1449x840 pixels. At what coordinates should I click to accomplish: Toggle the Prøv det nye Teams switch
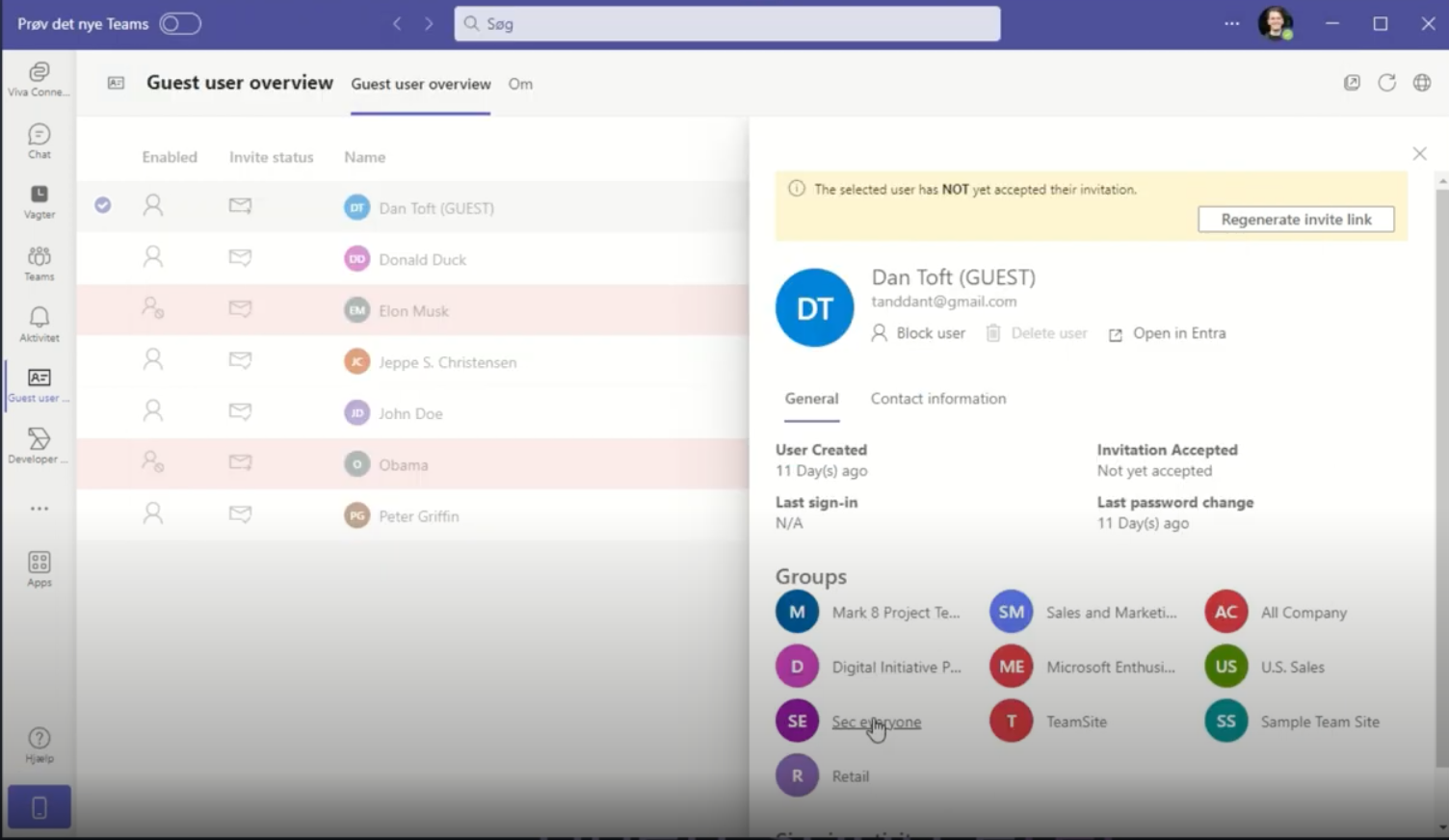click(x=179, y=23)
